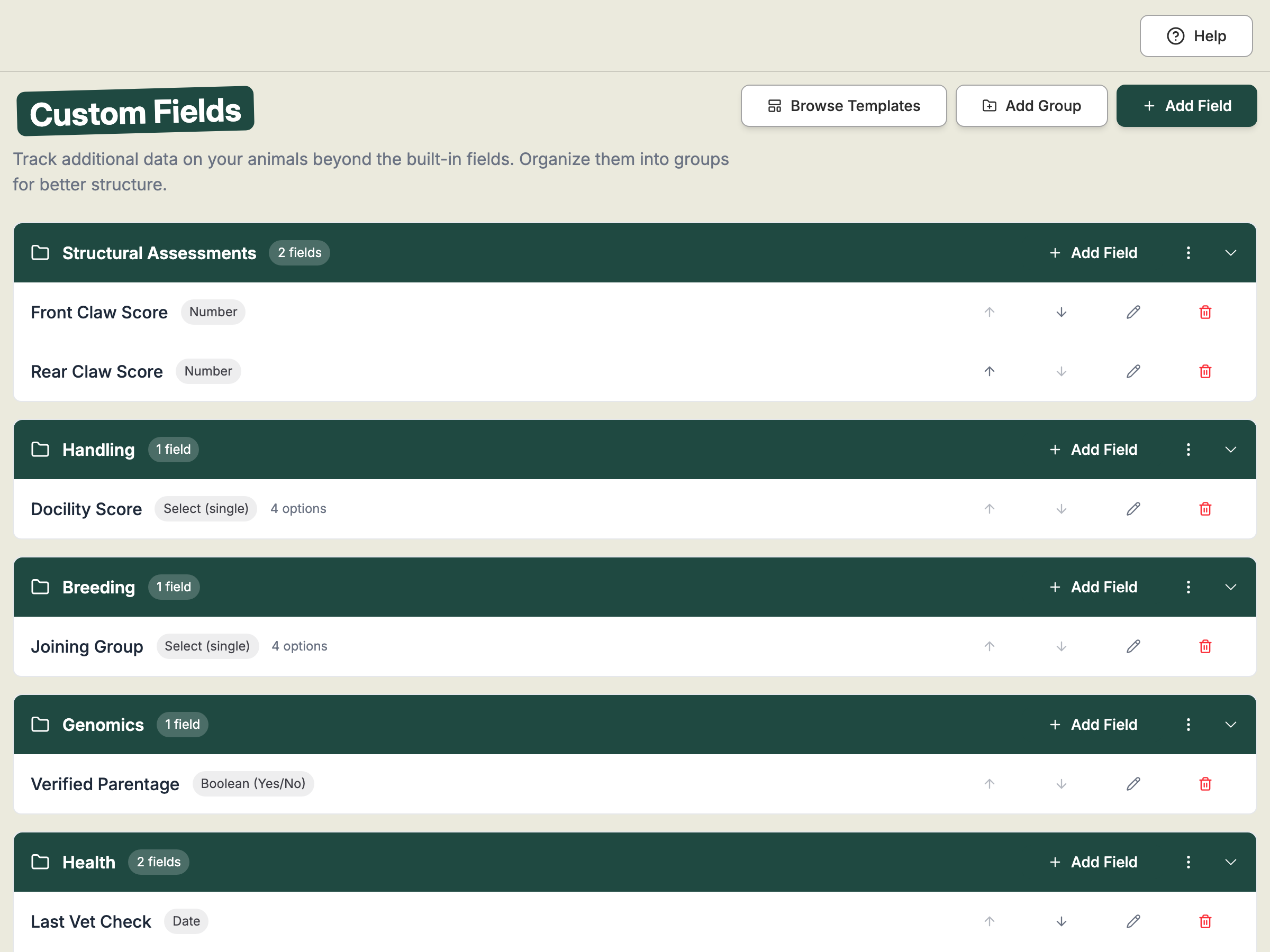This screenshot has width=1270, height=952.
Task: Edit the Joining Group field
Action: pos(1133,647)
